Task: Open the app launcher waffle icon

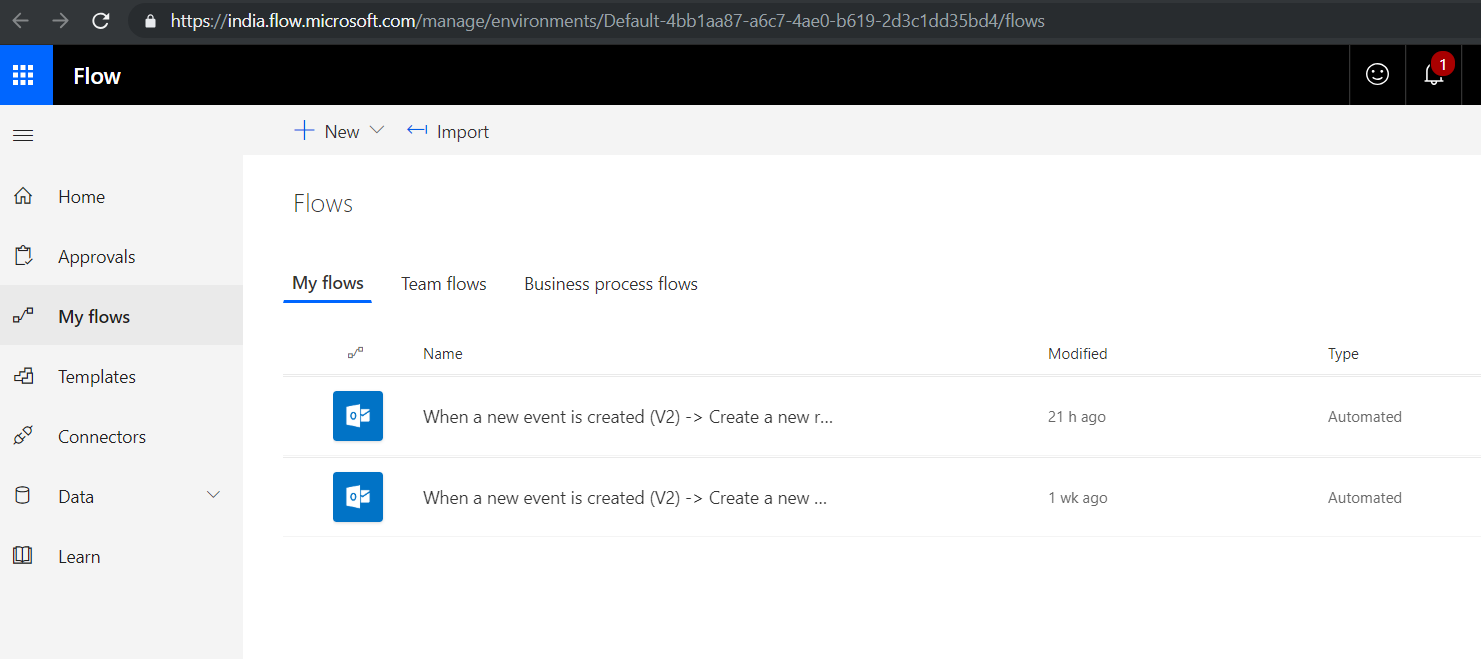Action: [23, 75]
